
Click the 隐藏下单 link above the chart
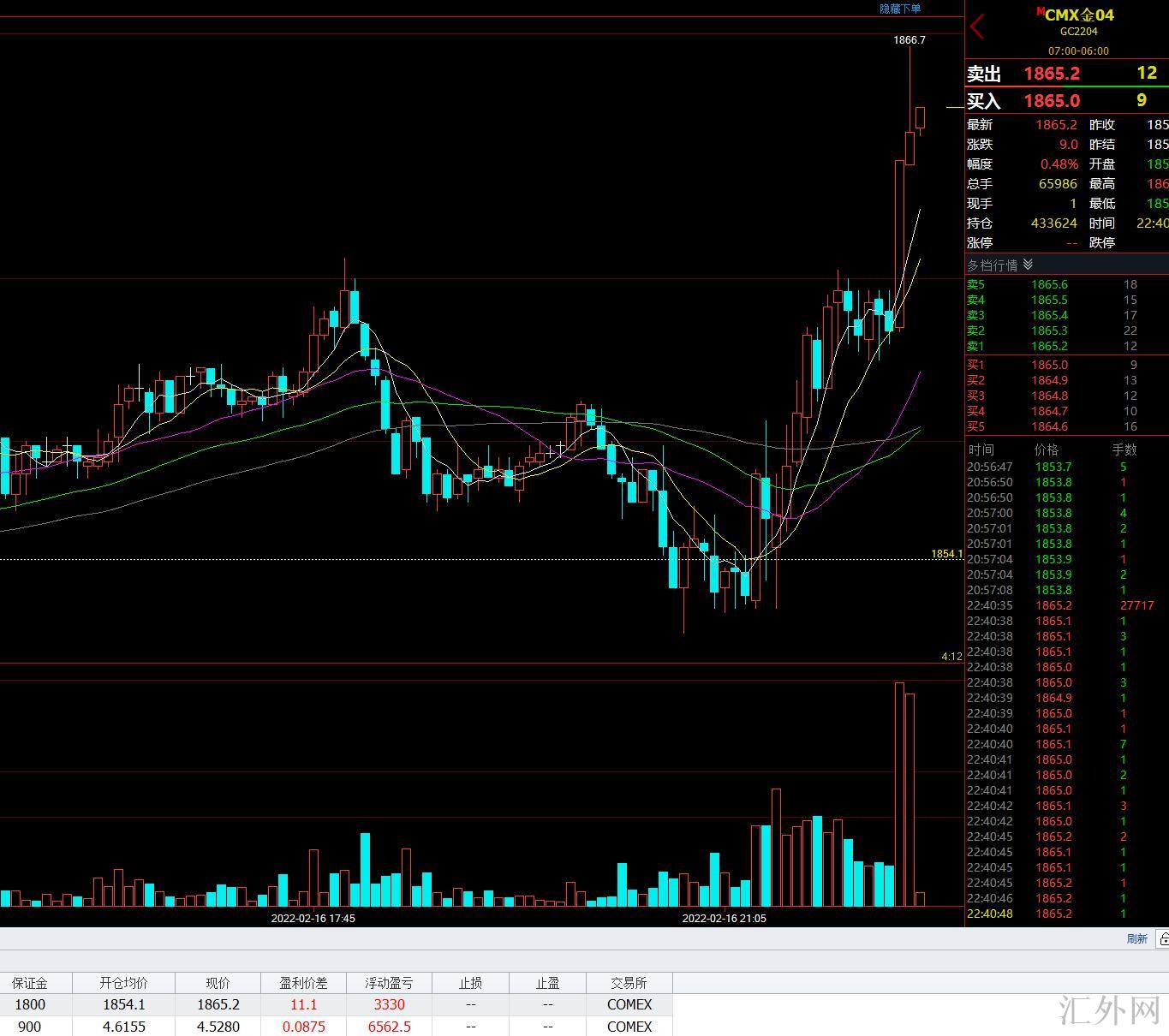[x=900, y=9]
